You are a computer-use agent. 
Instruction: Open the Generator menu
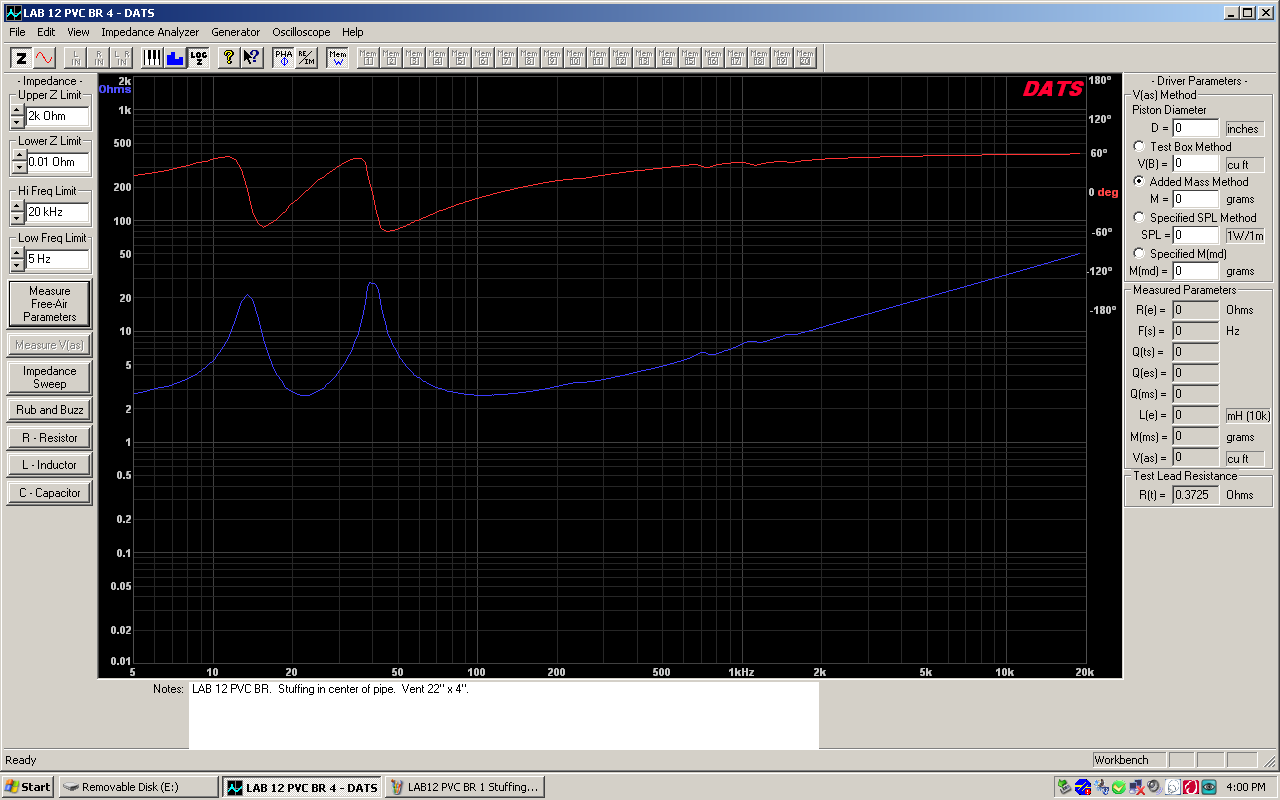235,32
